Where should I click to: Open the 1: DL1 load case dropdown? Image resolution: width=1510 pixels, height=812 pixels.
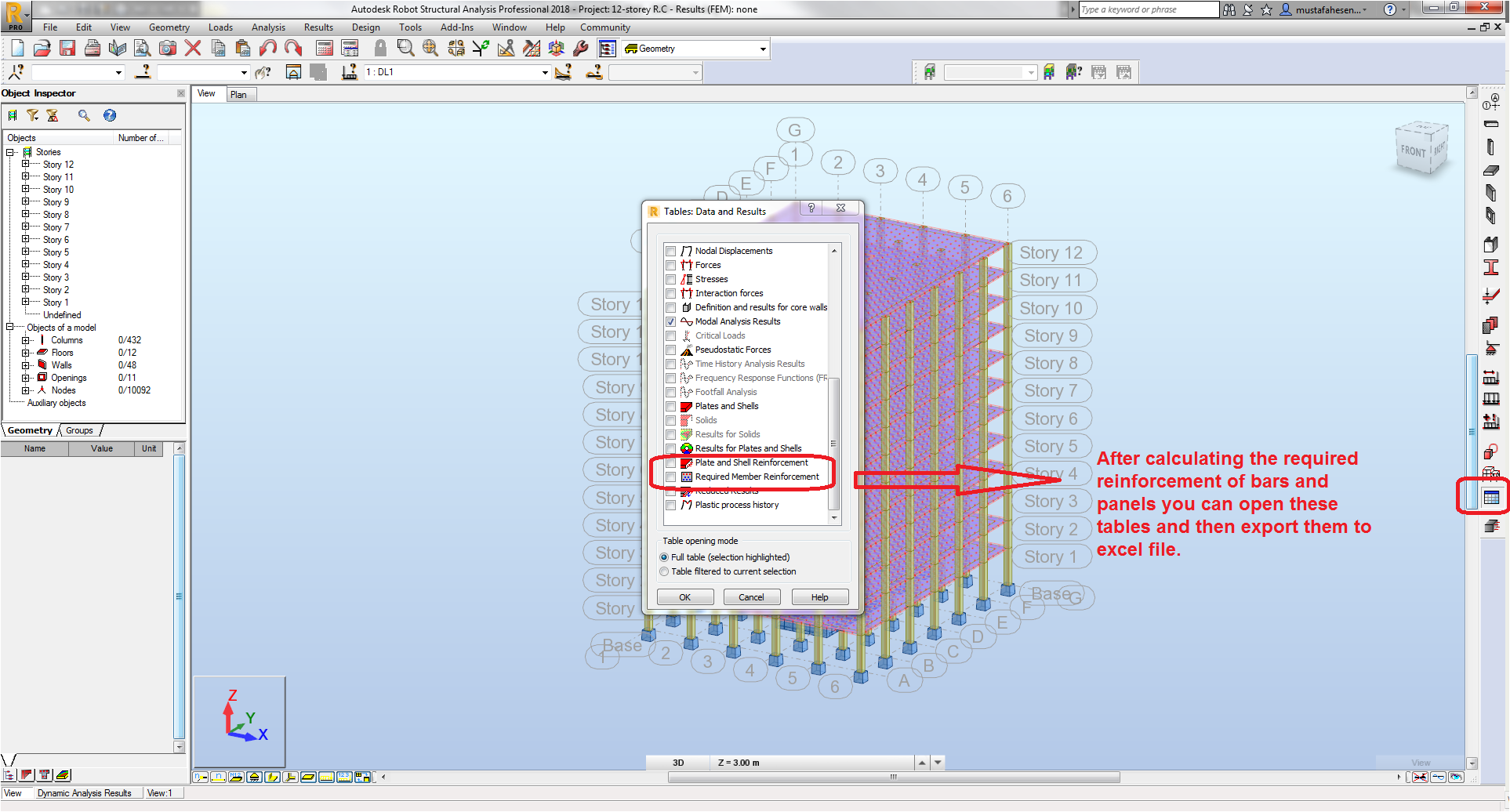[544, 72]
